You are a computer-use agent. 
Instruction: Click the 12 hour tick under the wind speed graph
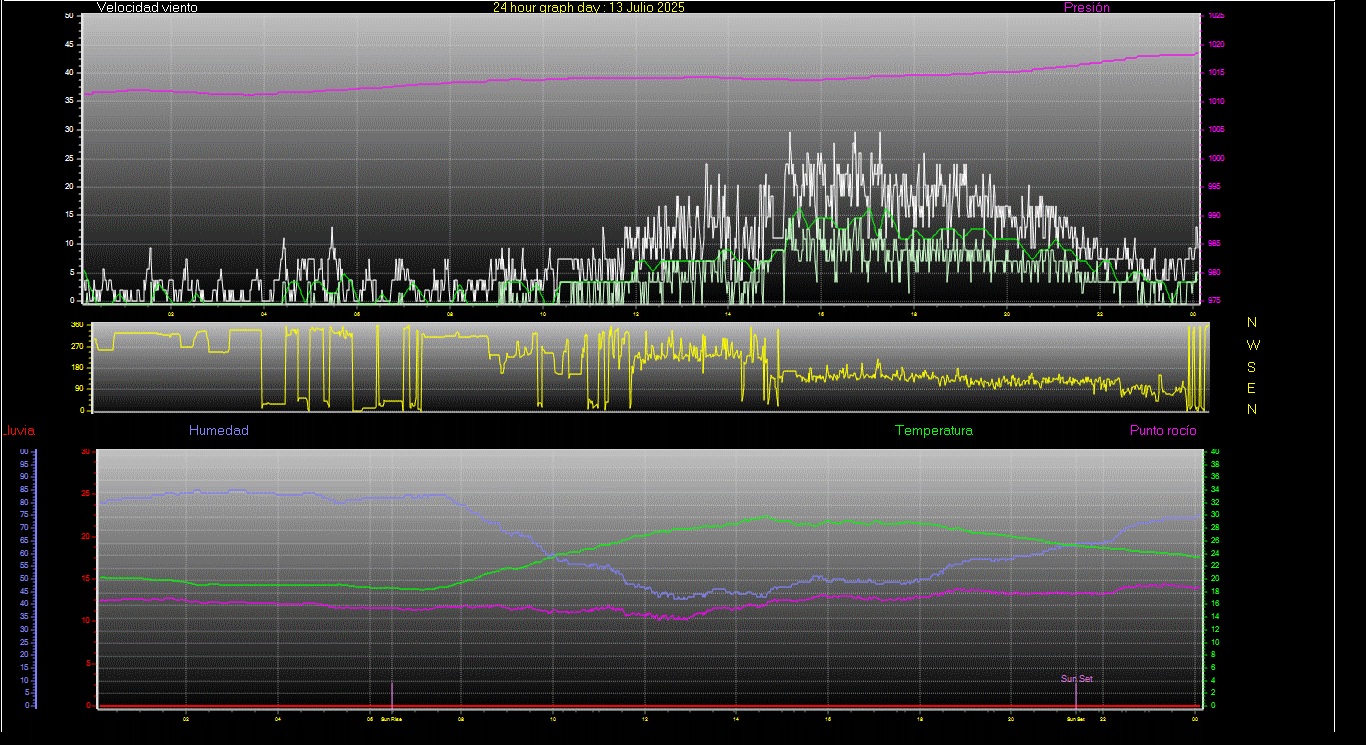635,314
